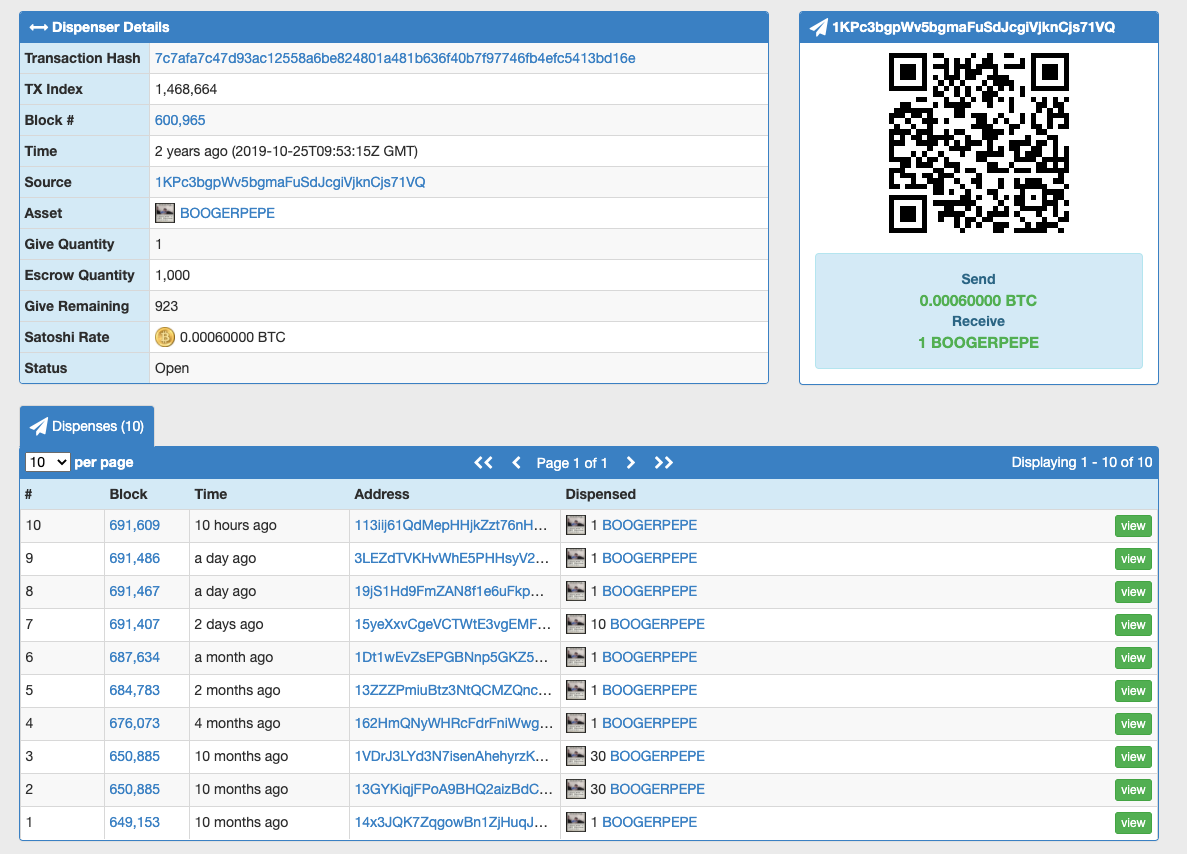Click BOOGERPEPE asset icon in dispense row 9
Viewport: 1187px width, 854px height.
click(x=576, y=559)
